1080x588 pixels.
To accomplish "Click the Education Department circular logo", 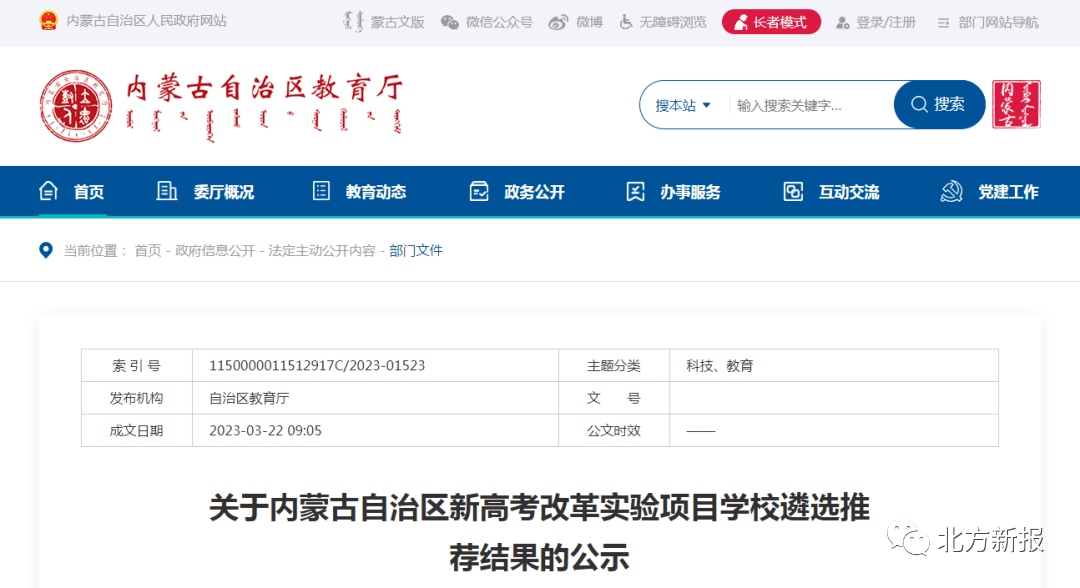I will coord(76,106).
